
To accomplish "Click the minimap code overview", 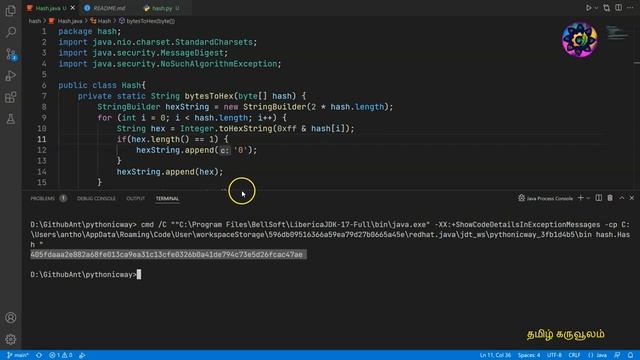I will (x=618, y=33).
